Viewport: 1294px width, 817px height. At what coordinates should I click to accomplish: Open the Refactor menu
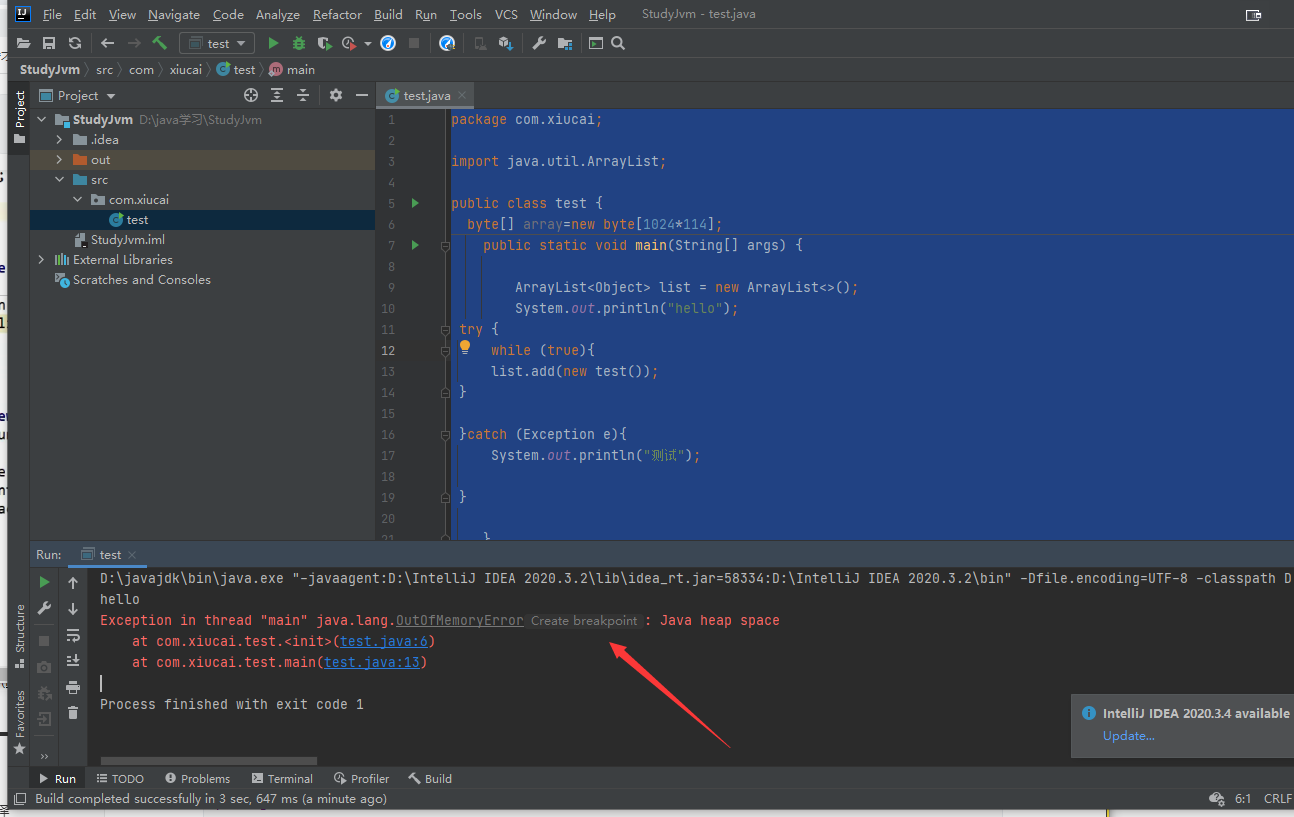tap(337, 14)
